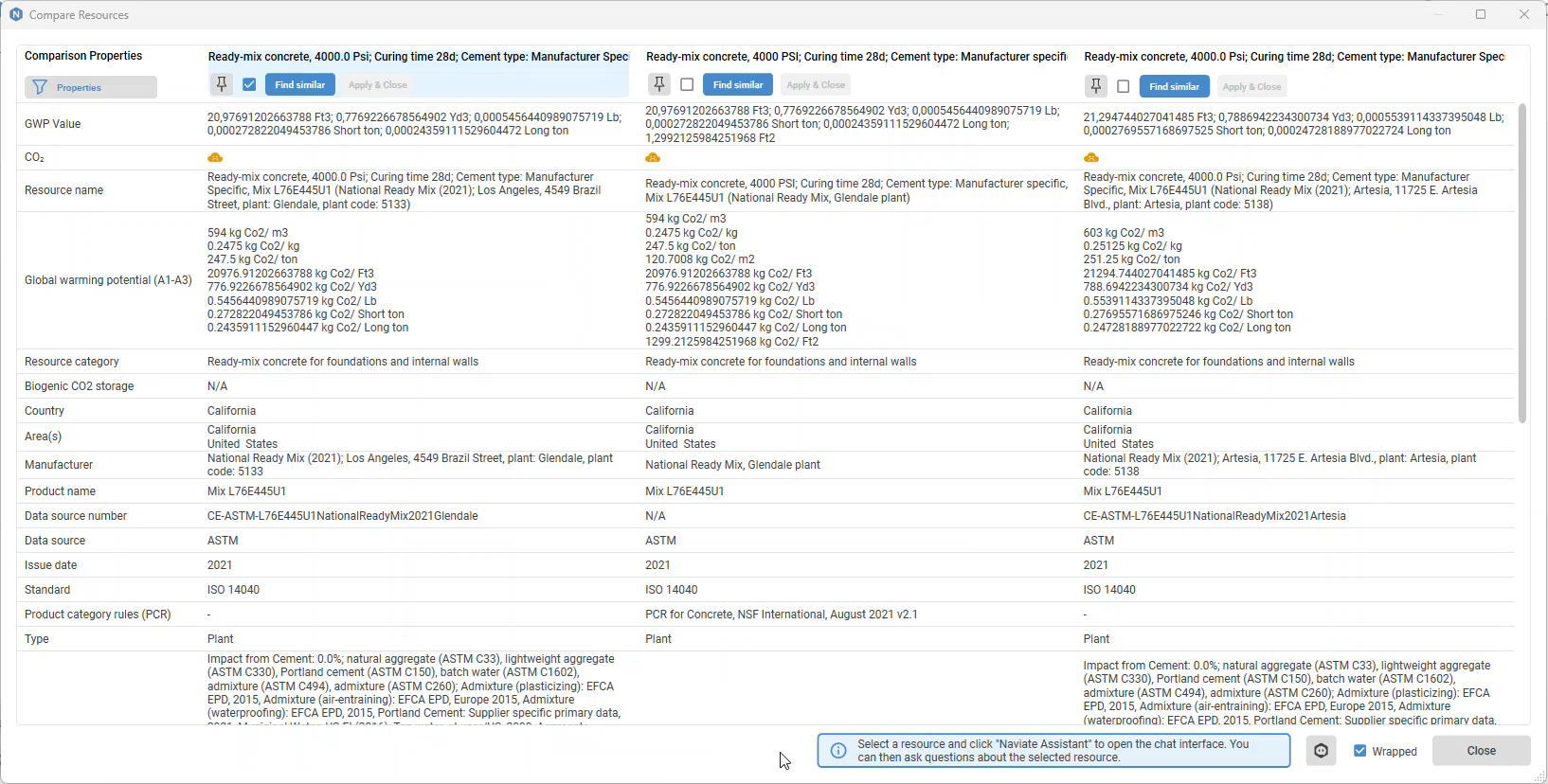Click the CO₂ cloud icon in the Brazil Street column
Screen dimensions: 1548x784
tap(215, 157)
